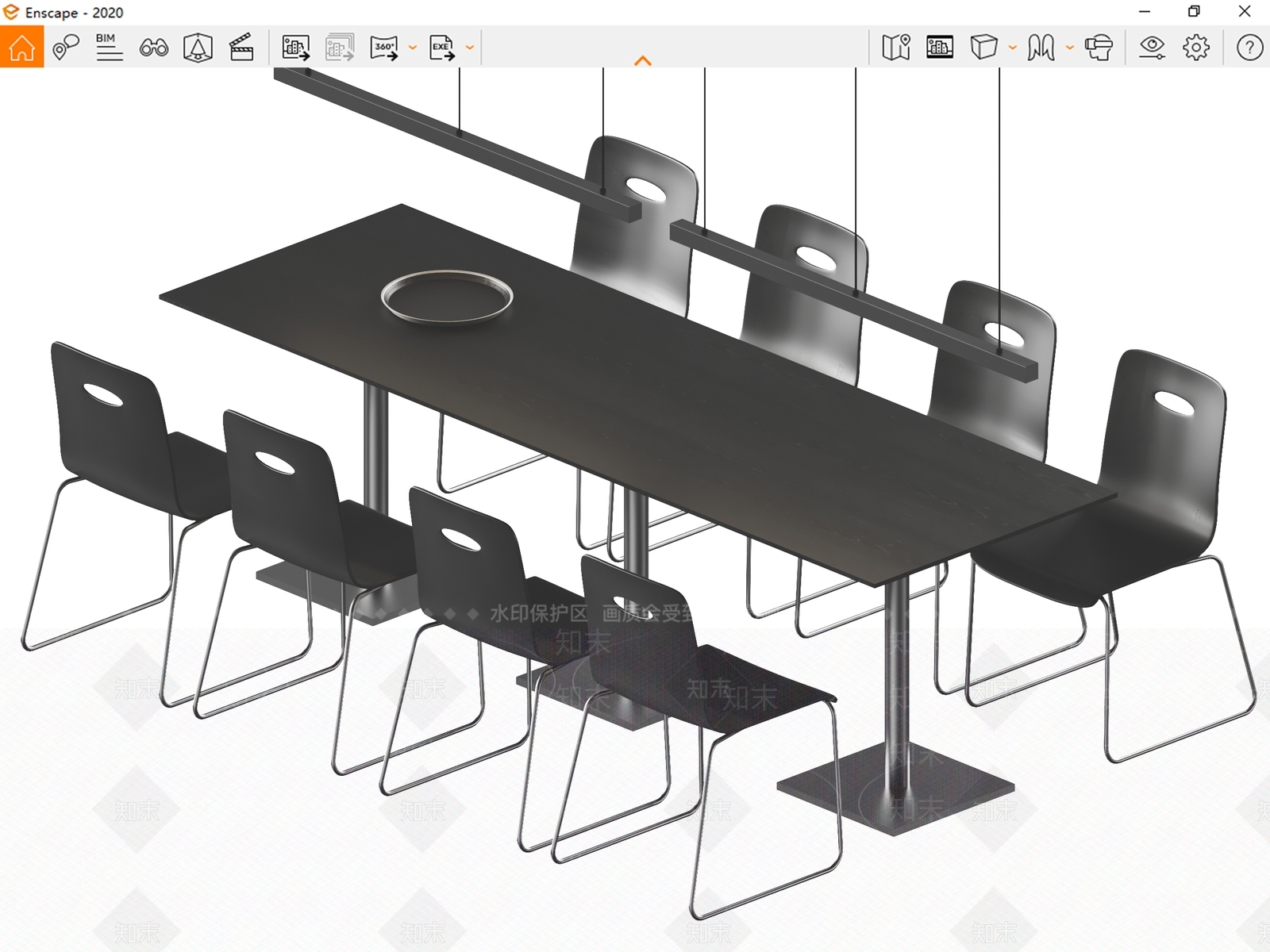Open the BIM information panel
The image size is (1270, 952).
tap(110, 47)
